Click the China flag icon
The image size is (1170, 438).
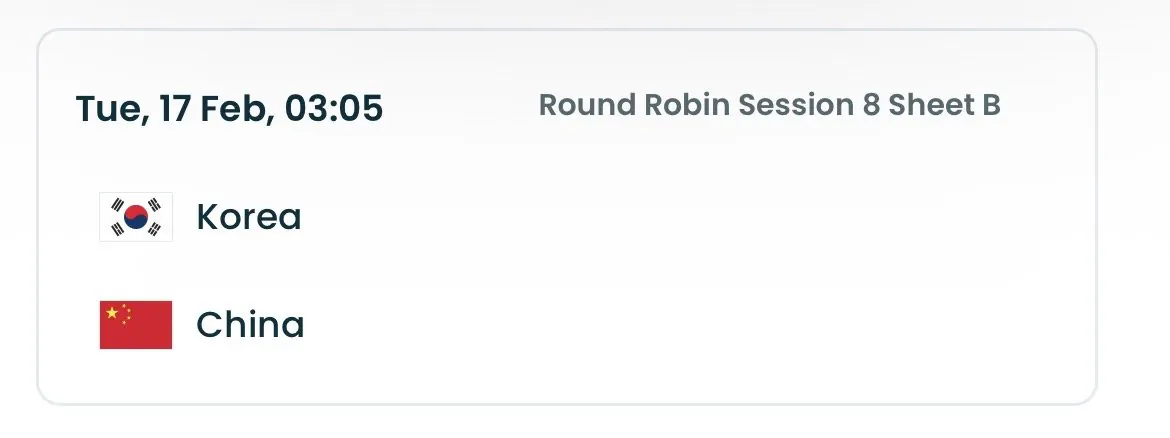click(x=136, y=325)
